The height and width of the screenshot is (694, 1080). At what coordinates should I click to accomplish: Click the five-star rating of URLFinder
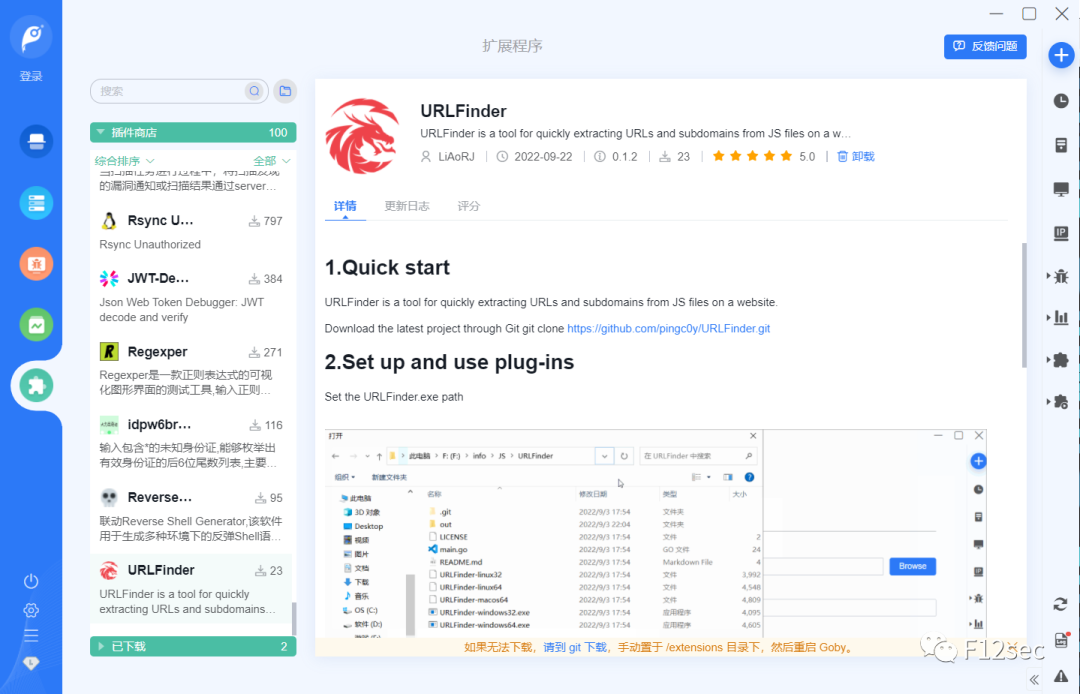[x=752, y=156]
